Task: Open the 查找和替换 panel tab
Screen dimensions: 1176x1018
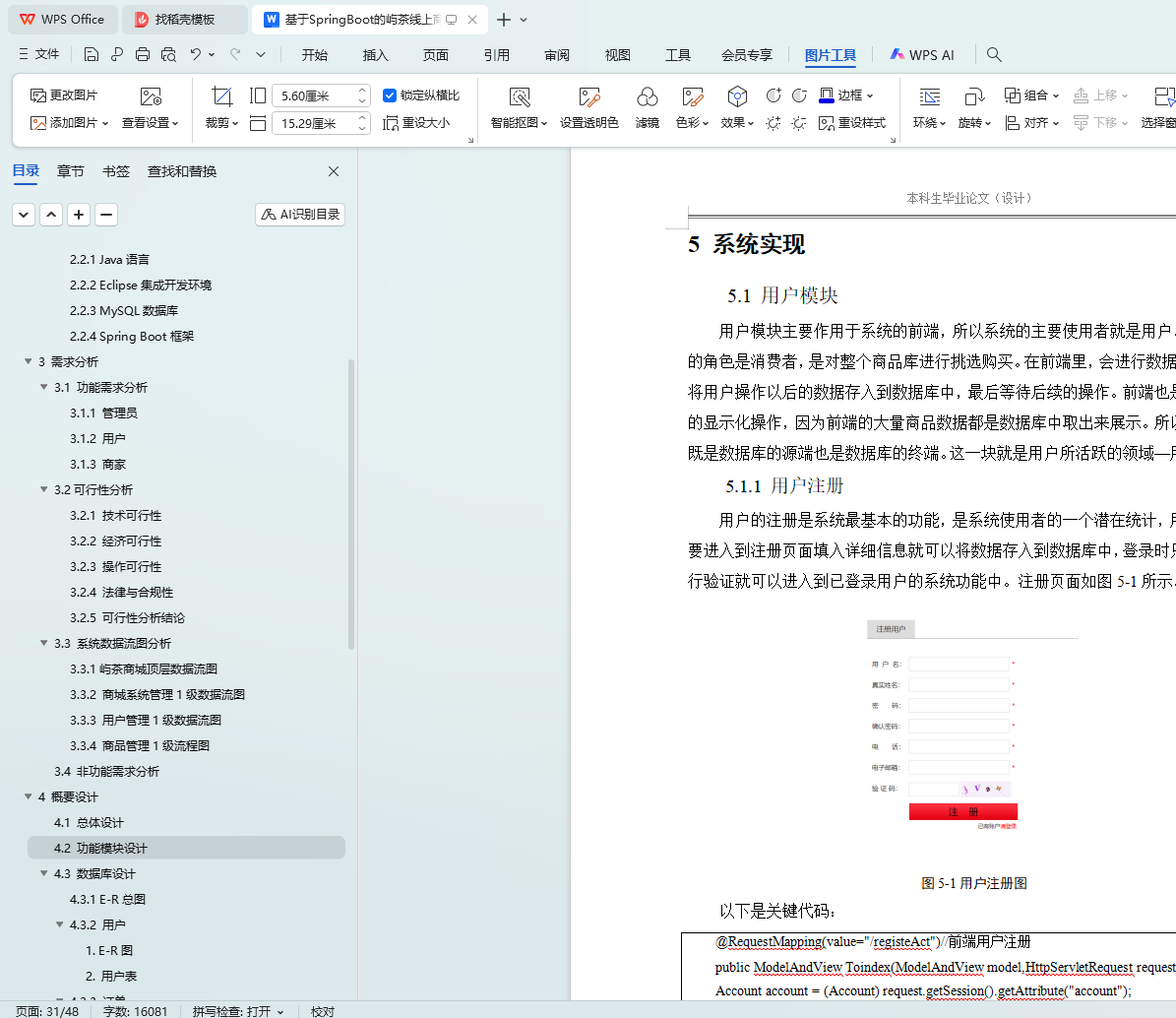Action: [x=181, y=171]
